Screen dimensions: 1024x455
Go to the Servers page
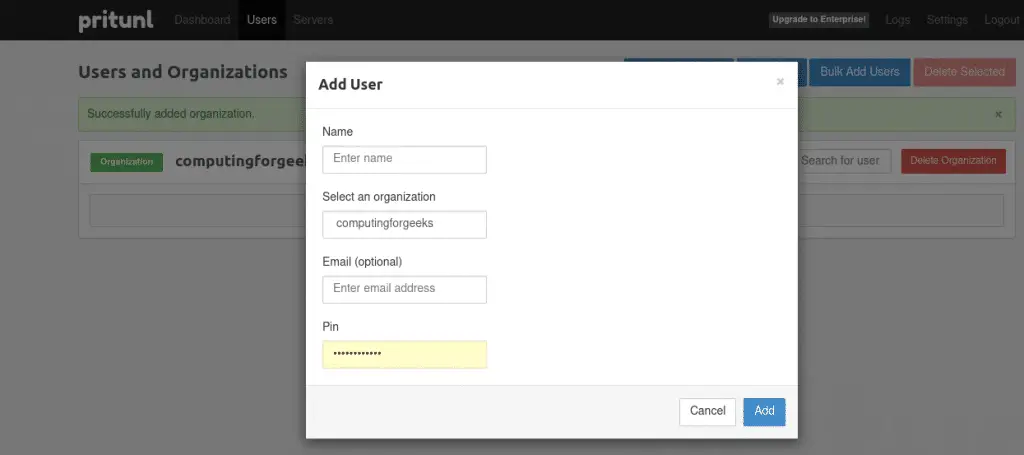(x=313, y=20)
